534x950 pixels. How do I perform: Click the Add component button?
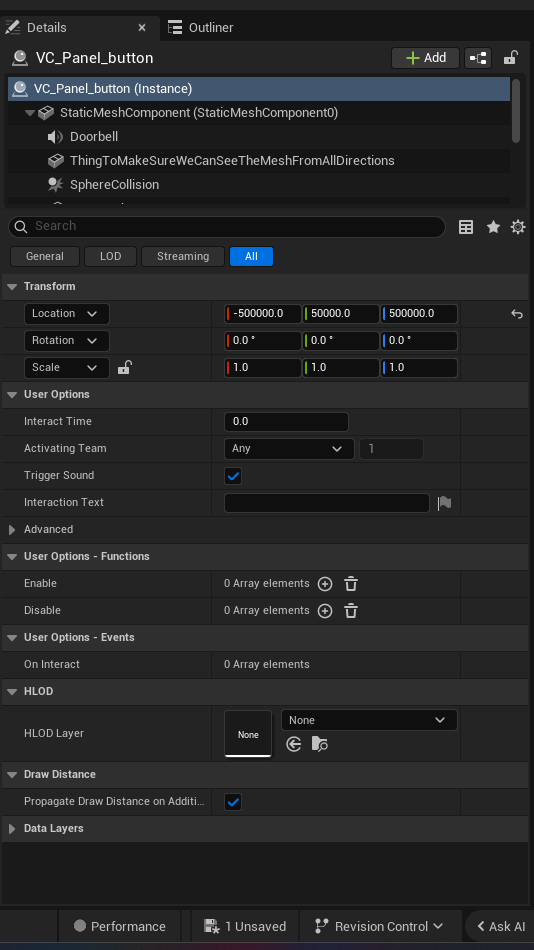(x=426, y=58)
